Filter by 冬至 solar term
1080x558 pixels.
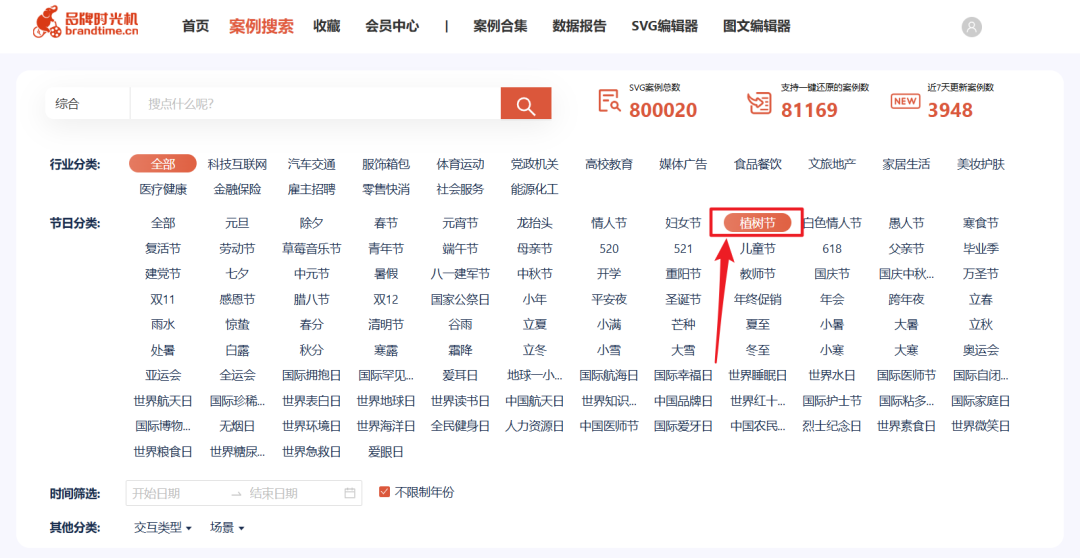758,350
